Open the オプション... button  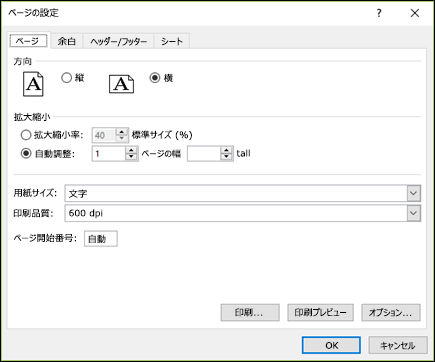[x=391, y=313]
